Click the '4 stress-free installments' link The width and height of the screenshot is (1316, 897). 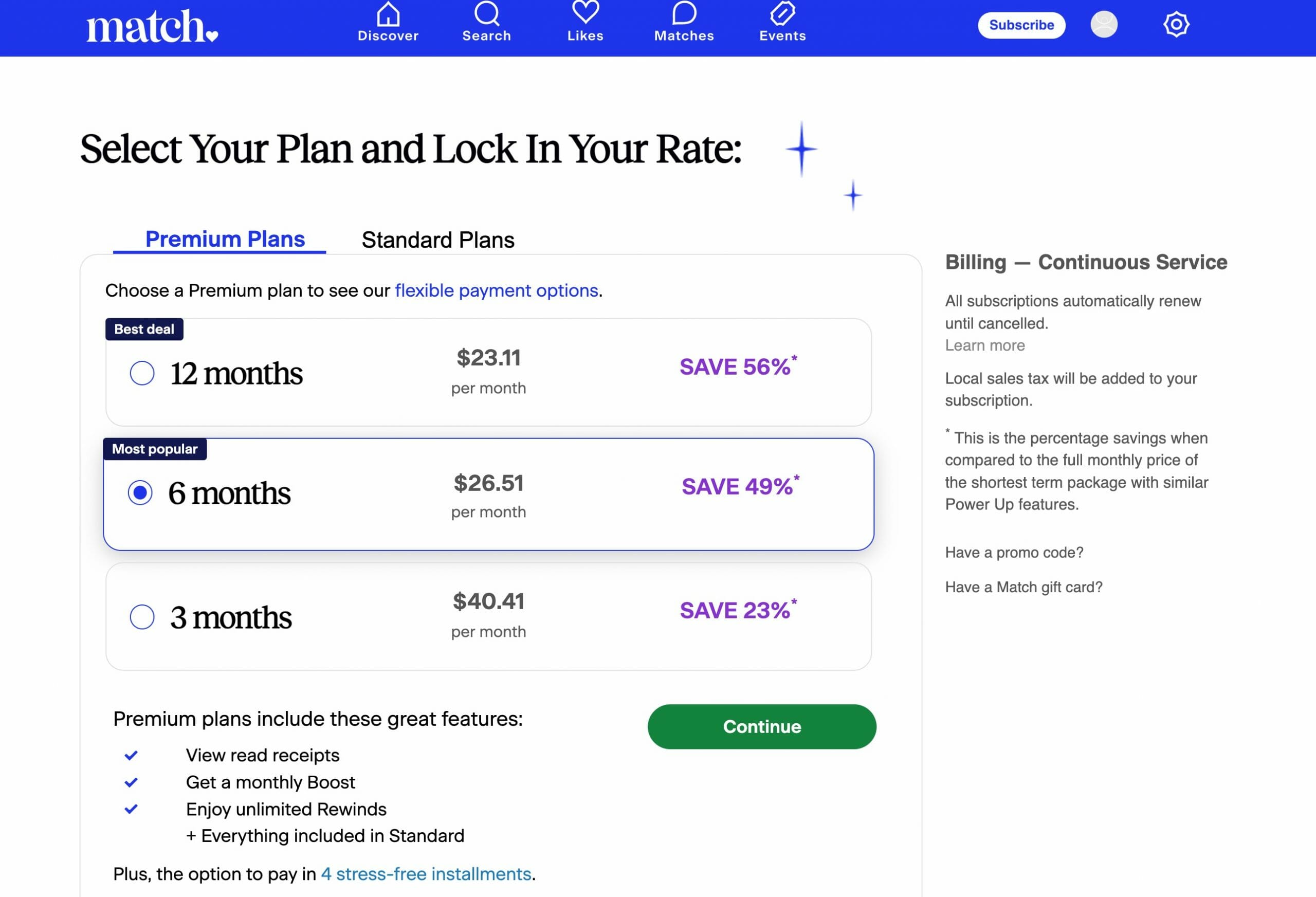(427, 874)
